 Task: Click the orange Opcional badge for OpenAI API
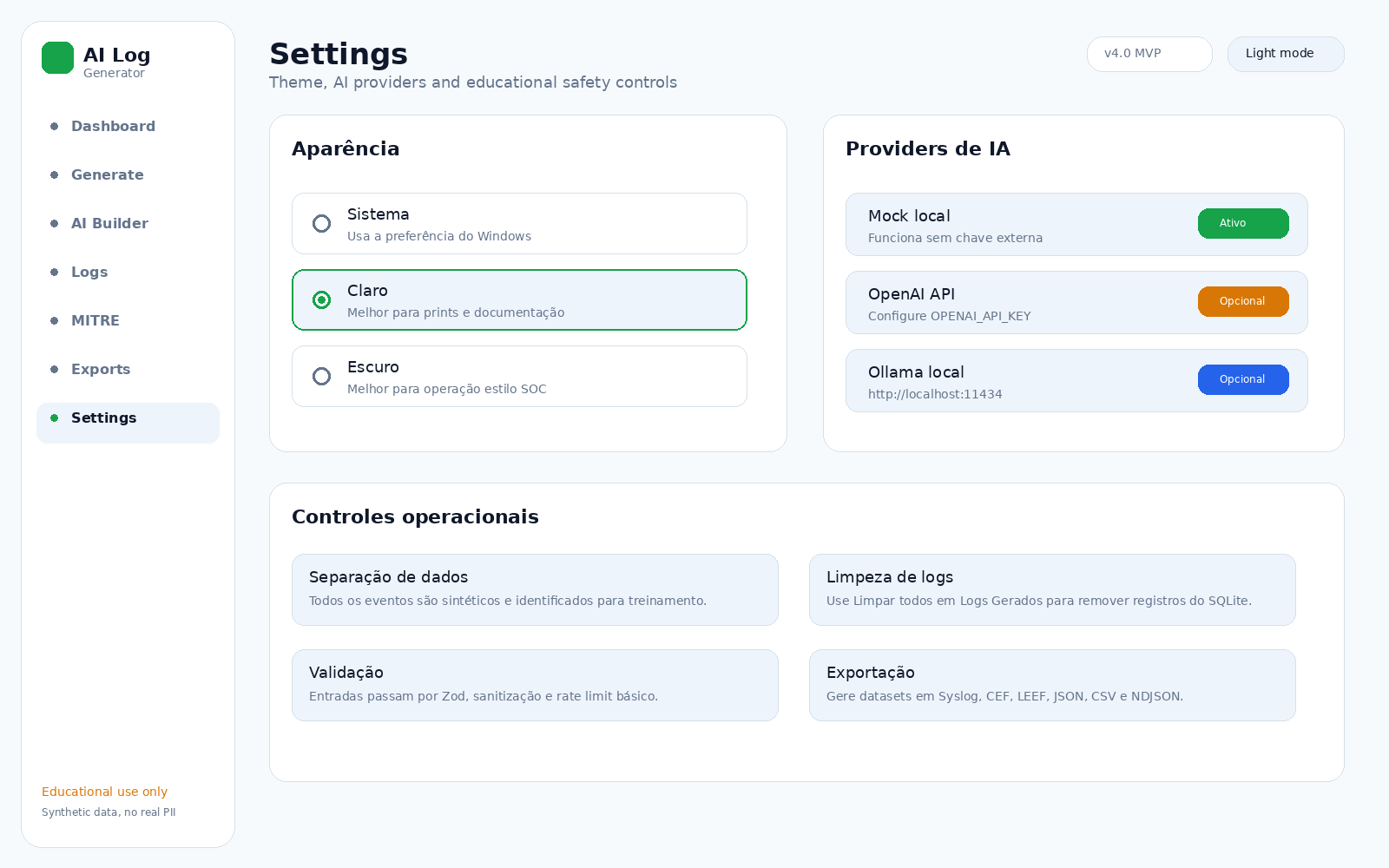pos(1243,301)
